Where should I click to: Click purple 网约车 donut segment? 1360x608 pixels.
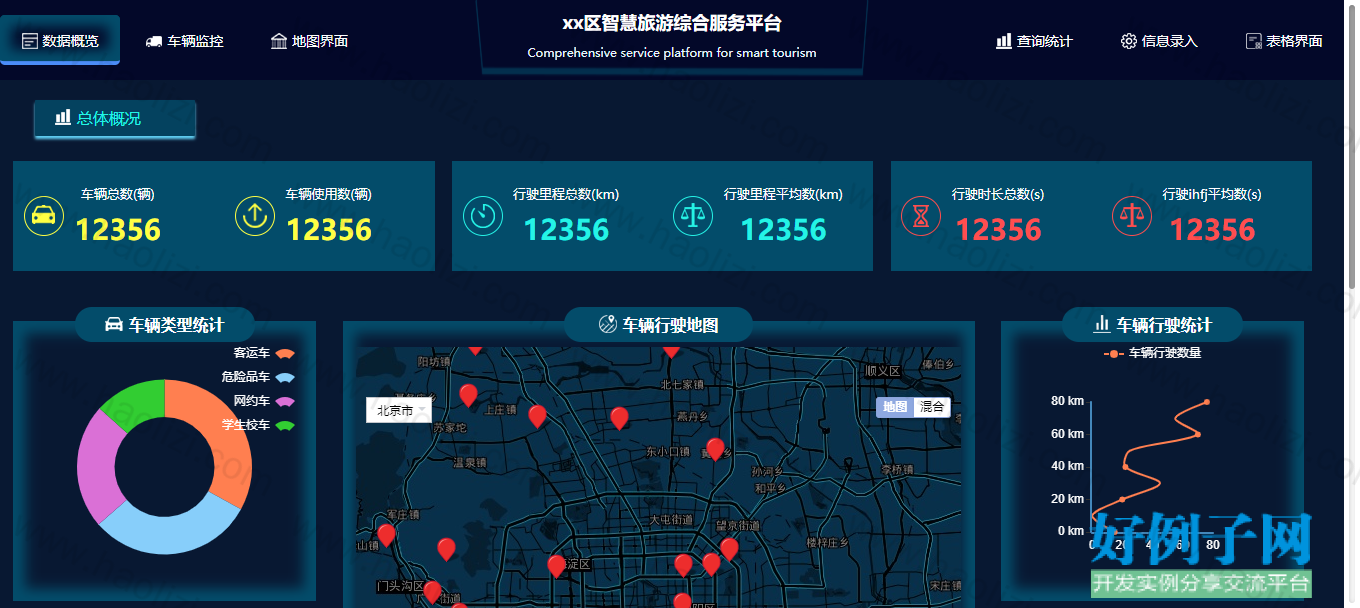point(96,465)
